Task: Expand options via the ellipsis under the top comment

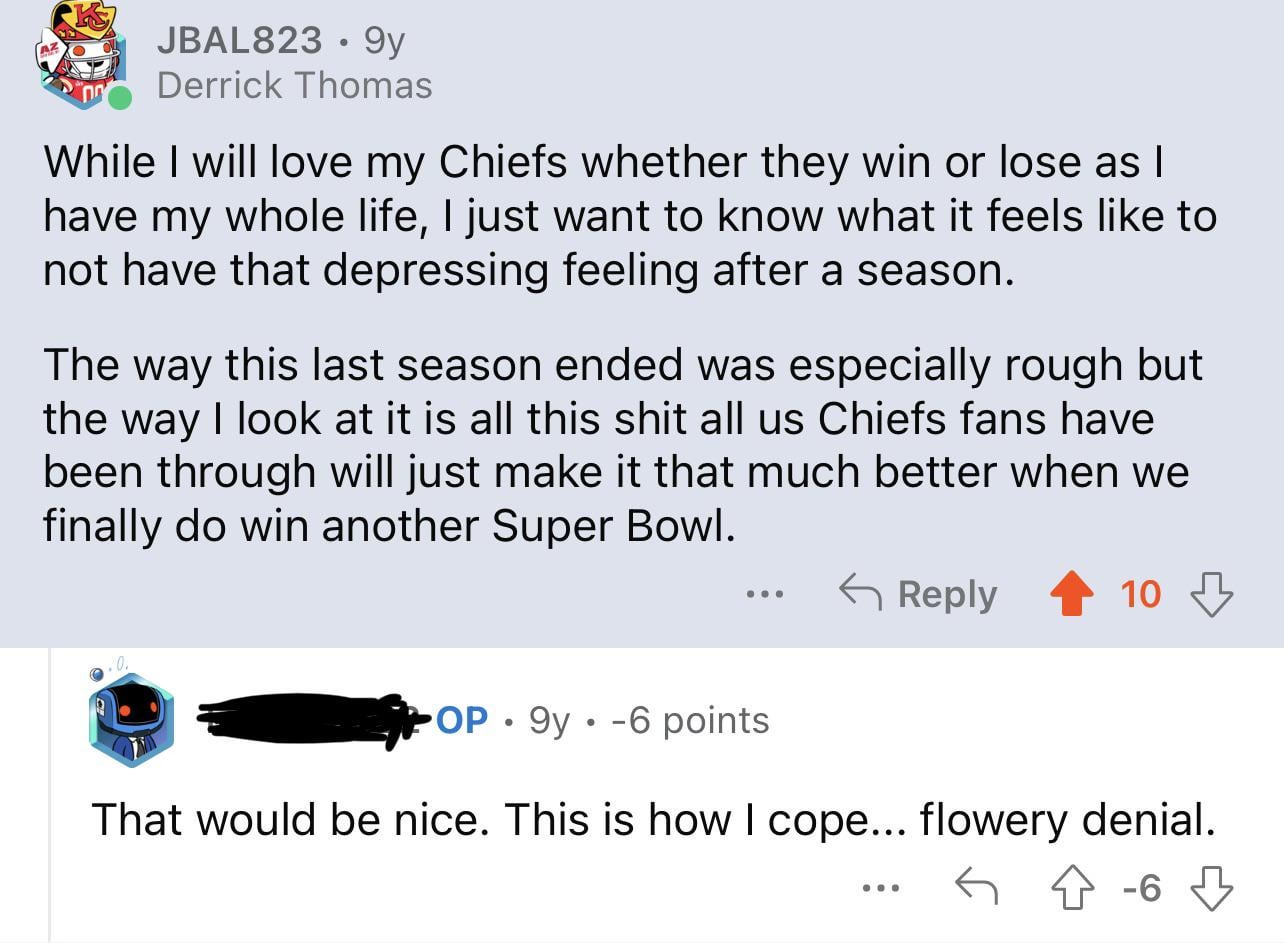Action: [764, 593]
